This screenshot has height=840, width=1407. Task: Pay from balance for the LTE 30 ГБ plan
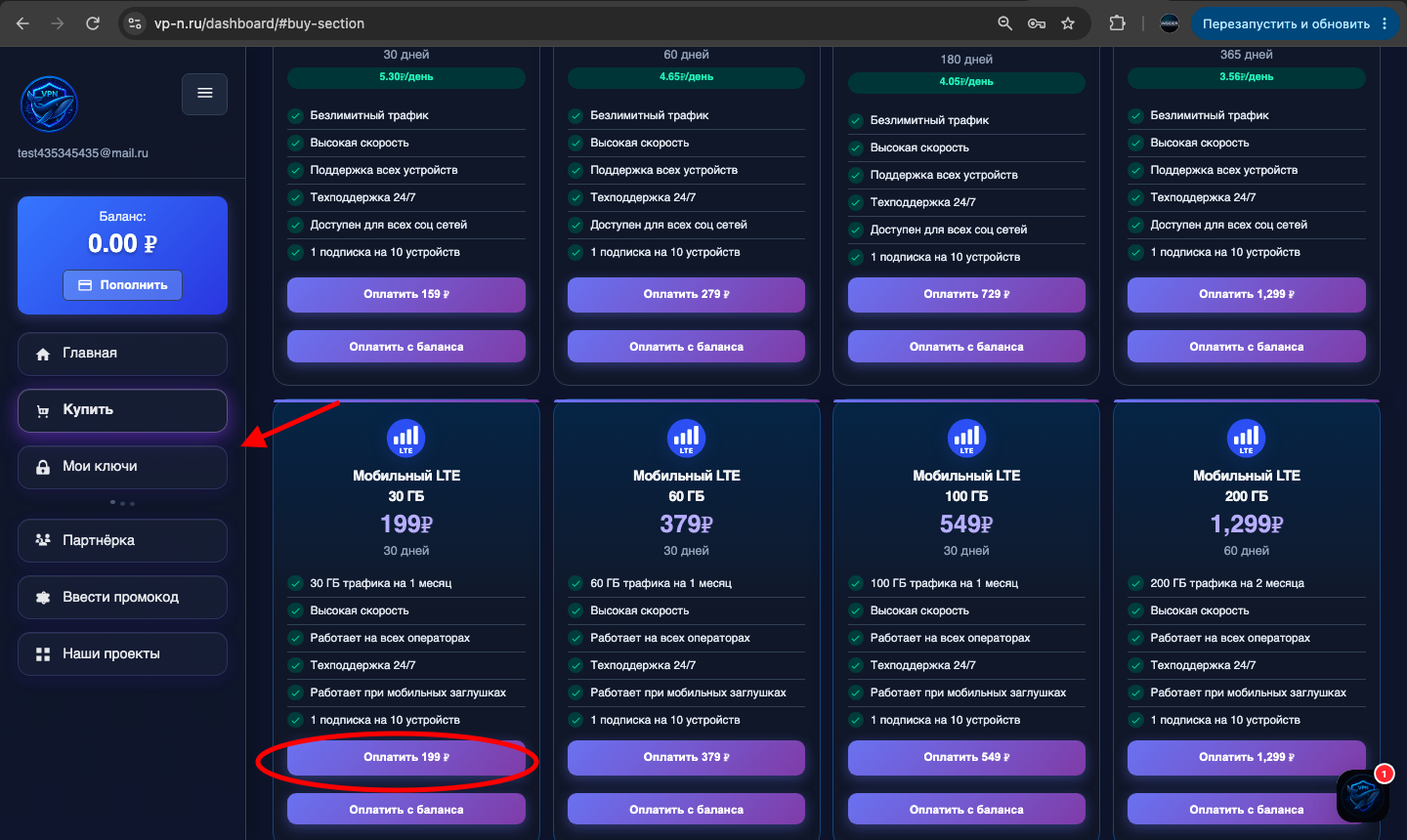point(406,810)
